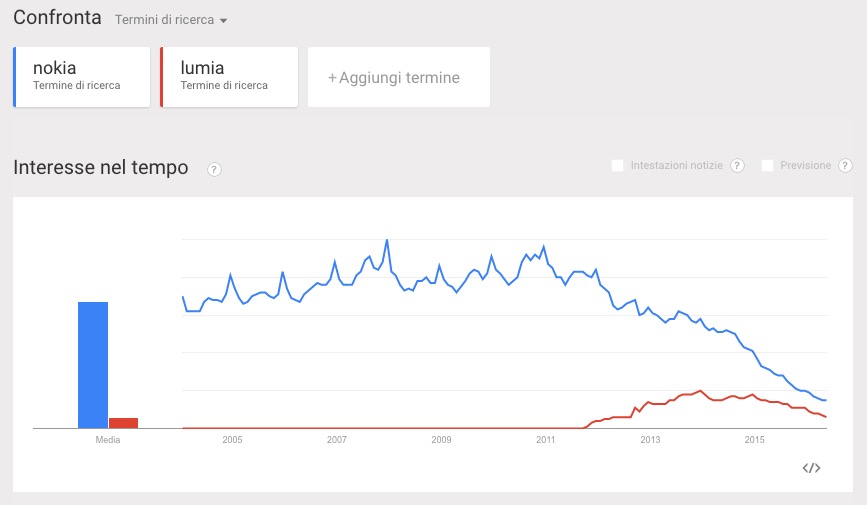Click the embed code icon below chart
Screen dimensions: 867x505
coord(811,467)
